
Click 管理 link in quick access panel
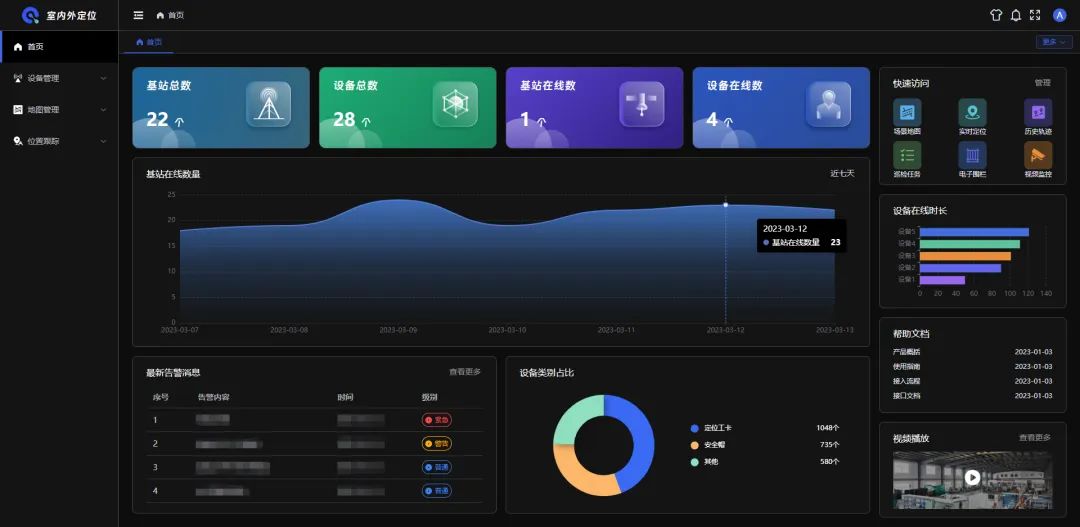(1042, 83)
